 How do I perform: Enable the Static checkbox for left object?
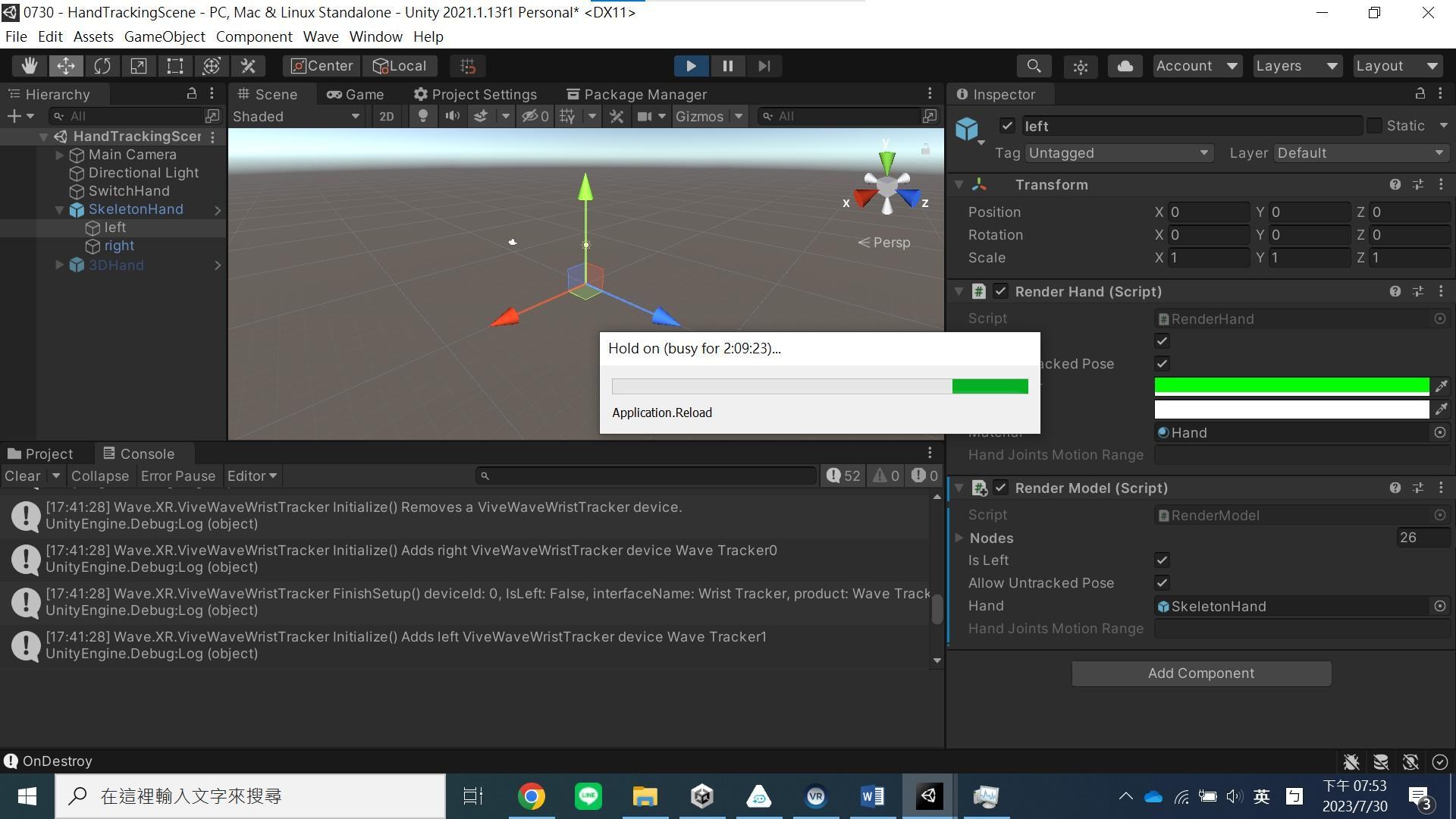pyautogui.click(x=1375, y=125)
